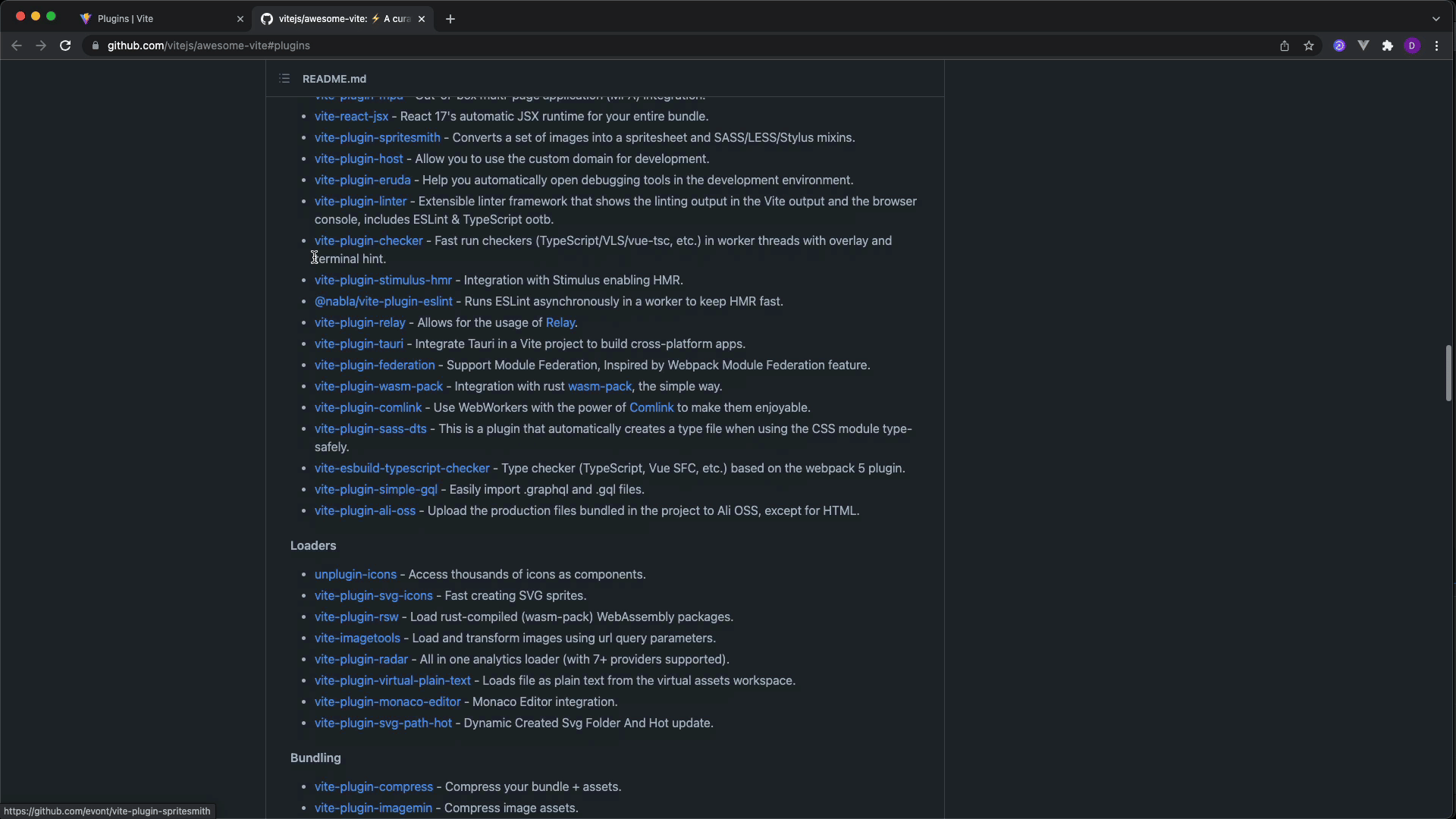Viewport: 1456px width, 819px height.
Task: Go to the vite-plugin-ali-oss link
Action: point(365,510)
